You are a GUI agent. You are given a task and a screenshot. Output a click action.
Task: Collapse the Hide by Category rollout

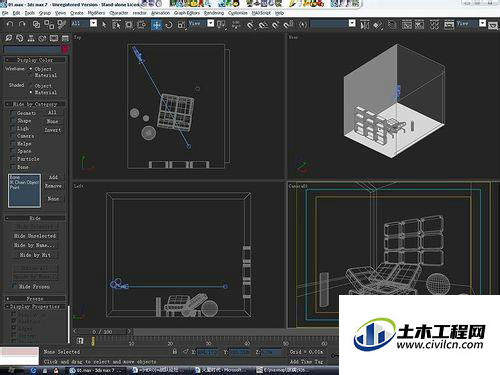pyautogui.click(x=35, y=104)
